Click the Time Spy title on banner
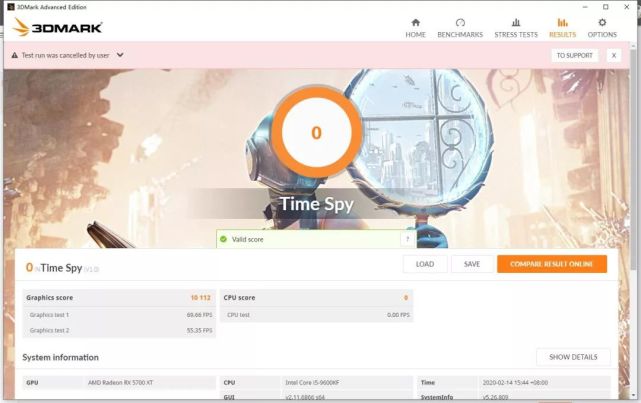 (316, 204)
